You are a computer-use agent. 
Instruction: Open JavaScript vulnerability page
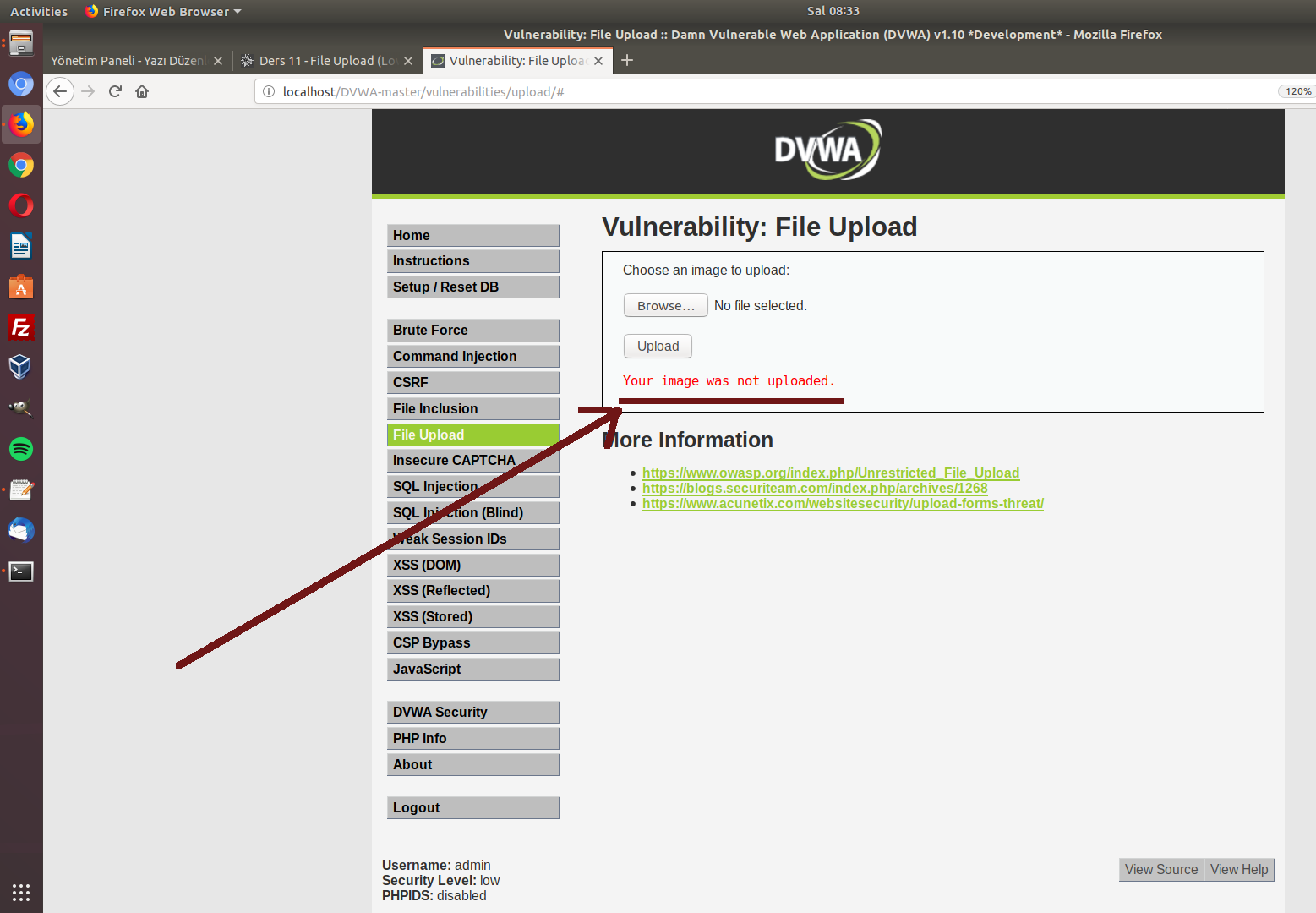[x=473, y=669]
